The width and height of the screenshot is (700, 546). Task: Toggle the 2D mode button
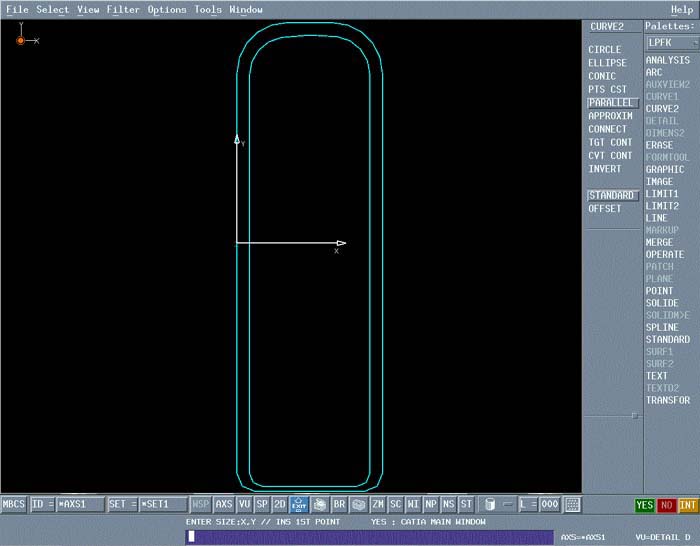[280, 505]
